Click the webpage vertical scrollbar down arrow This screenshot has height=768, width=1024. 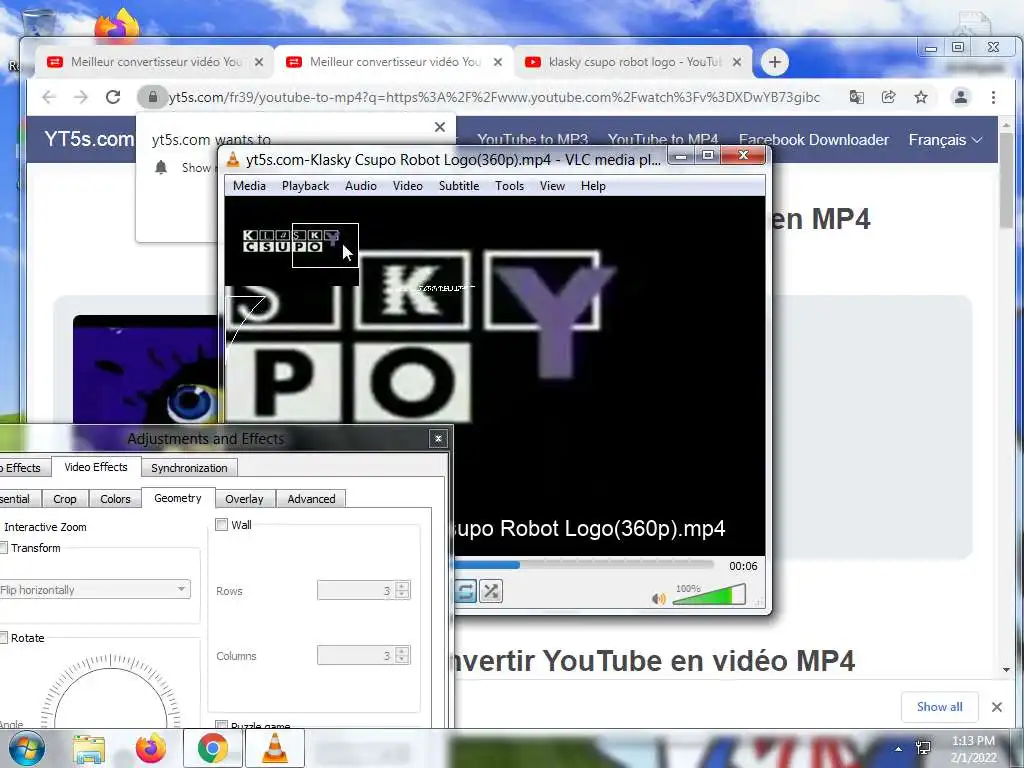point(1006,669)
